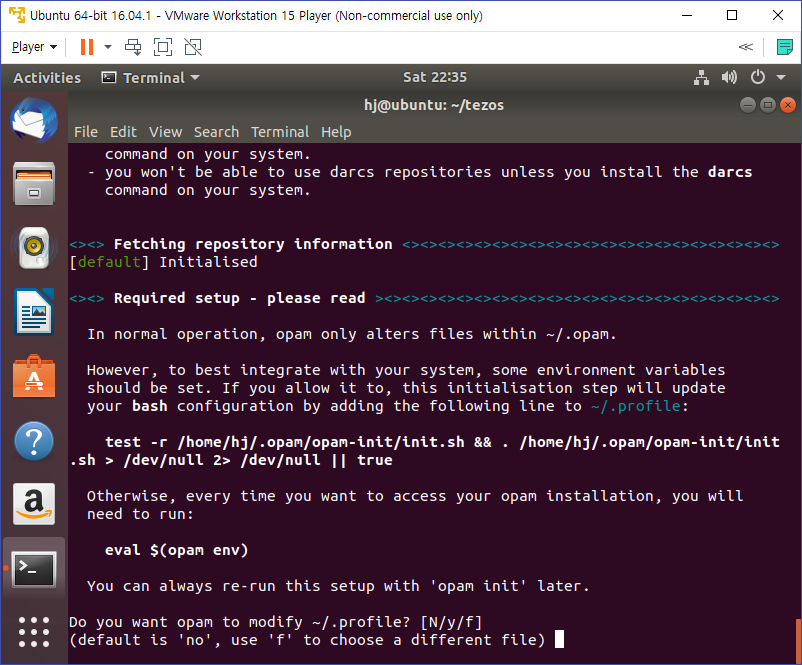Click the 'Fetching repository information' heading
Image resolution: width=802 pixels, height=665 pixels.
click(253, 244)
